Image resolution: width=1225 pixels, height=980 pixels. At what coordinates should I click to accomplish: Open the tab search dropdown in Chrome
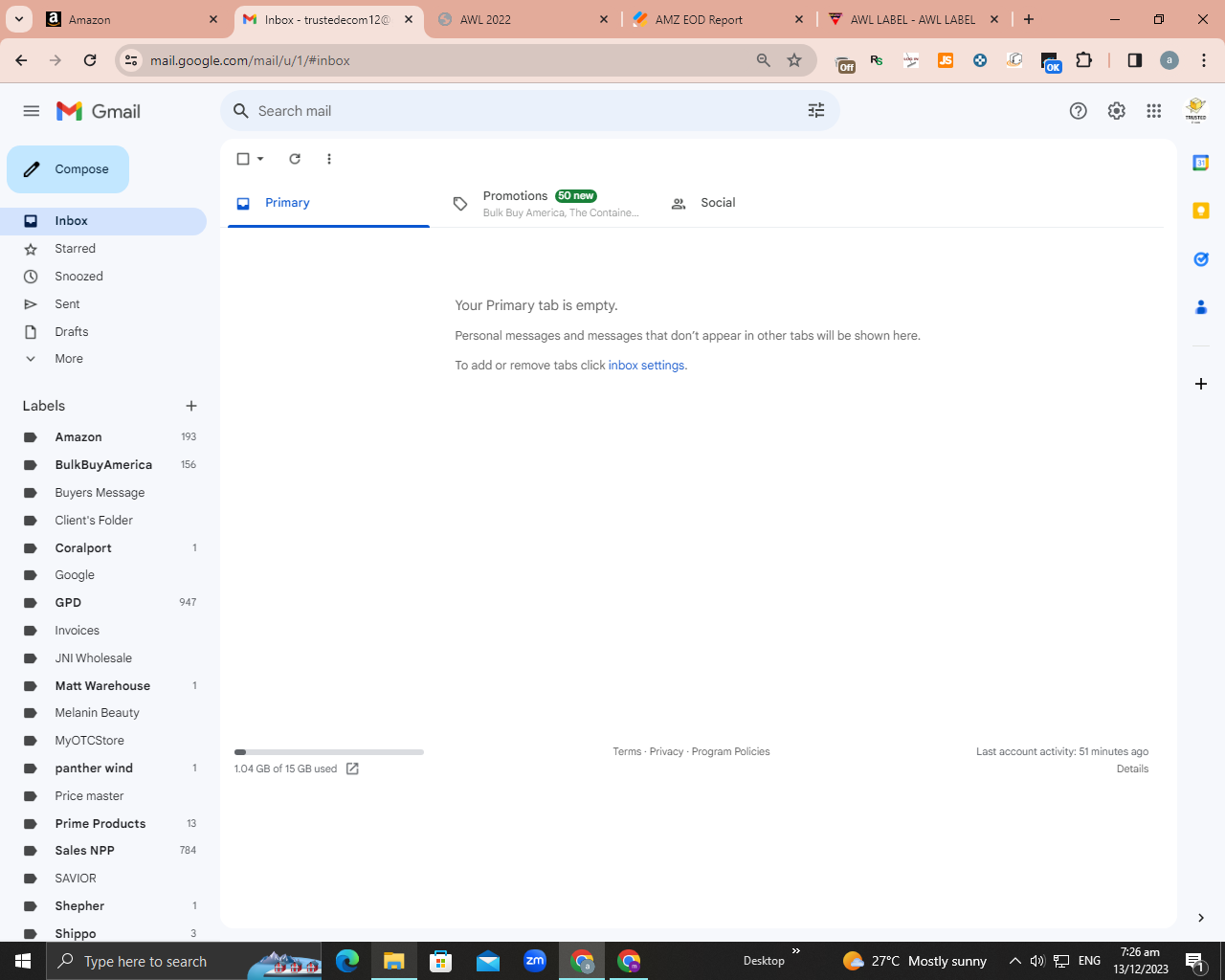click(19, 19)
